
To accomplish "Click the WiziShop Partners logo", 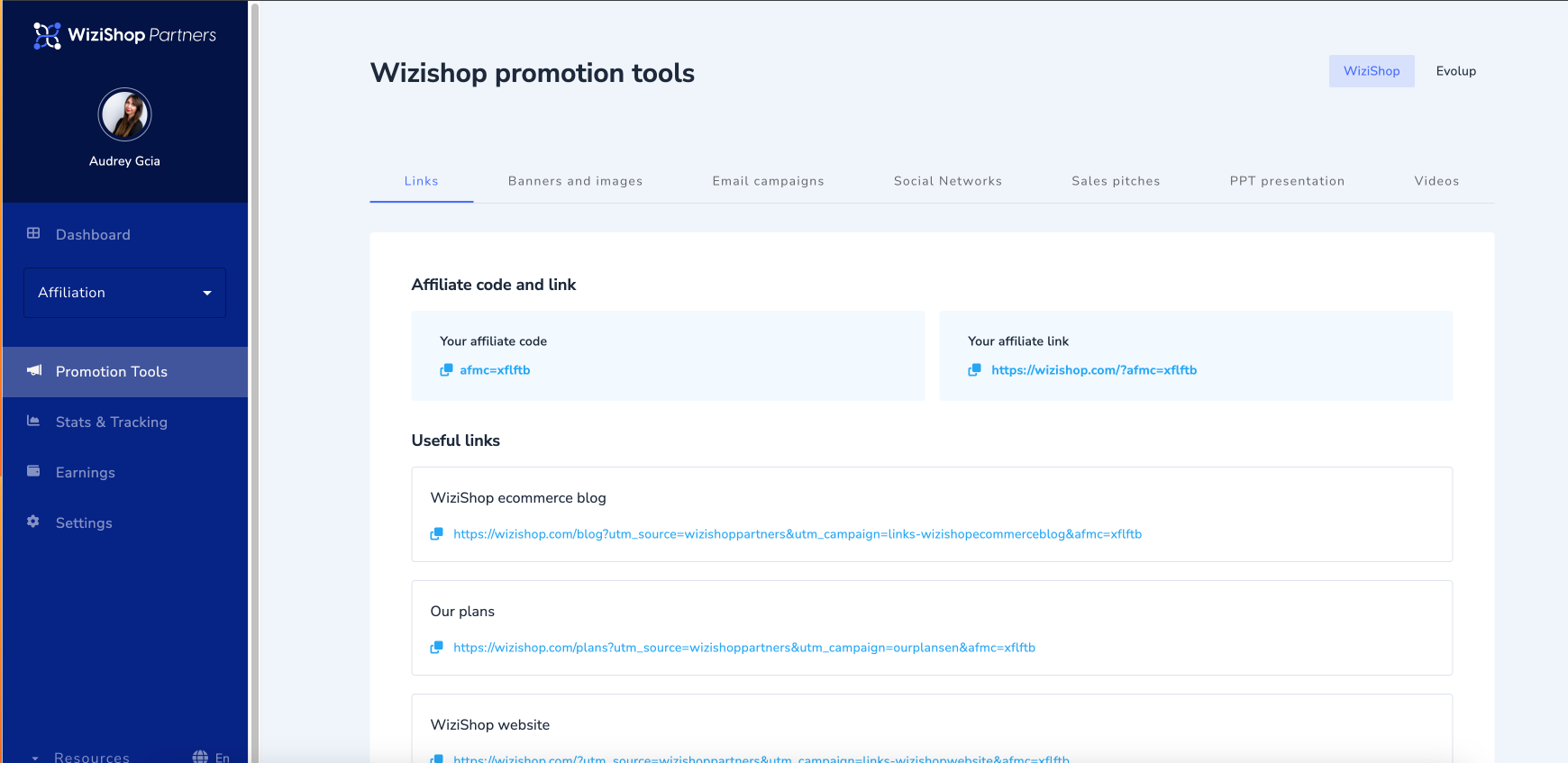I will pos(124,35).
